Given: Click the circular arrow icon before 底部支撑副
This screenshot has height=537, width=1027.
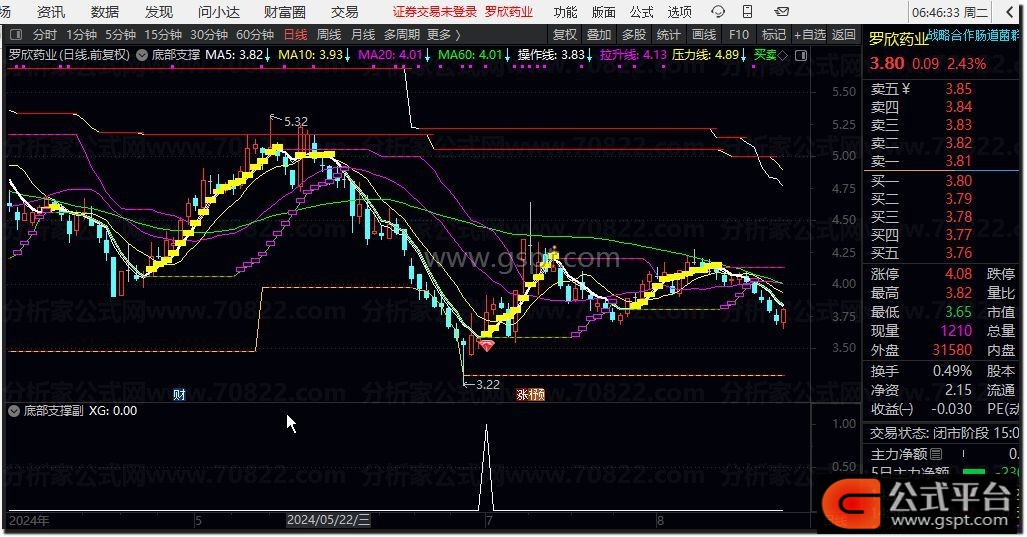Looking at the screenshot, I should [x=14, y=411].
